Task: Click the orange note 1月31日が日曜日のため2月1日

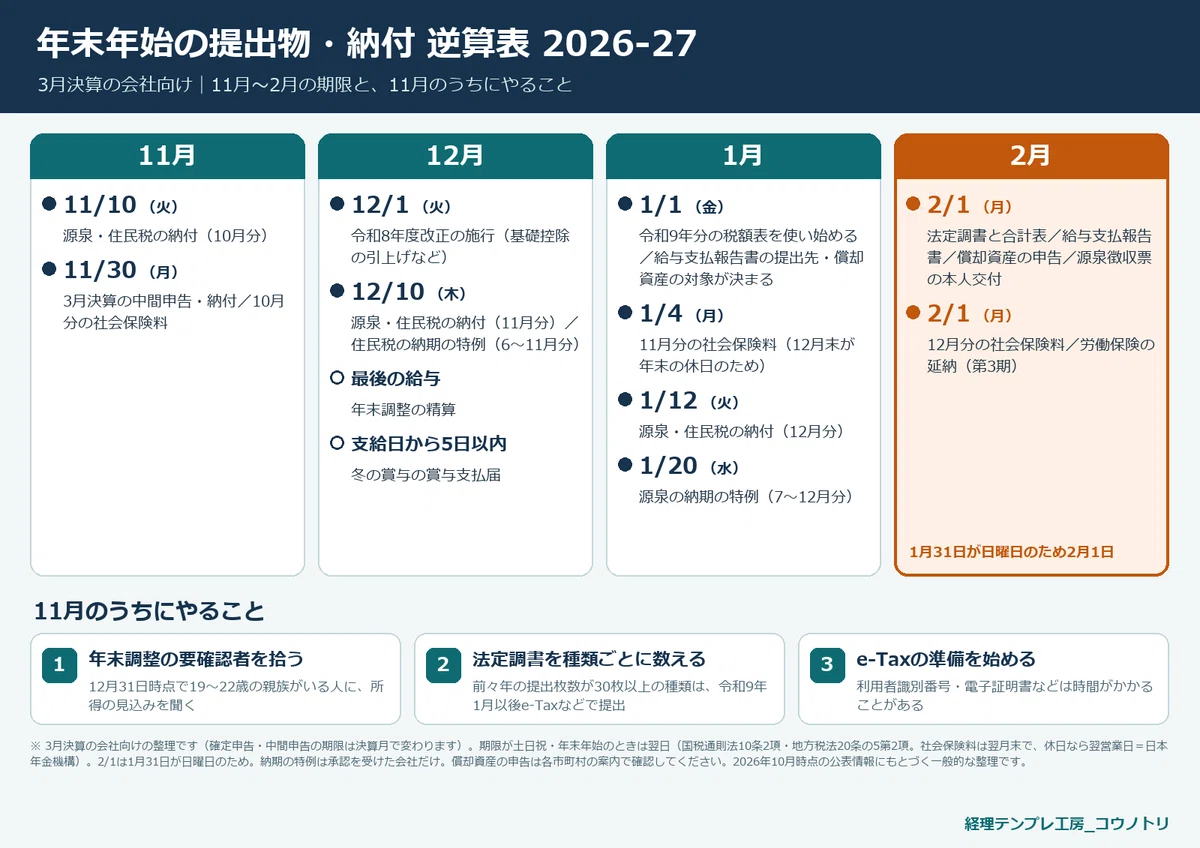Action: pyautogui.click(x=1012, y=551)
